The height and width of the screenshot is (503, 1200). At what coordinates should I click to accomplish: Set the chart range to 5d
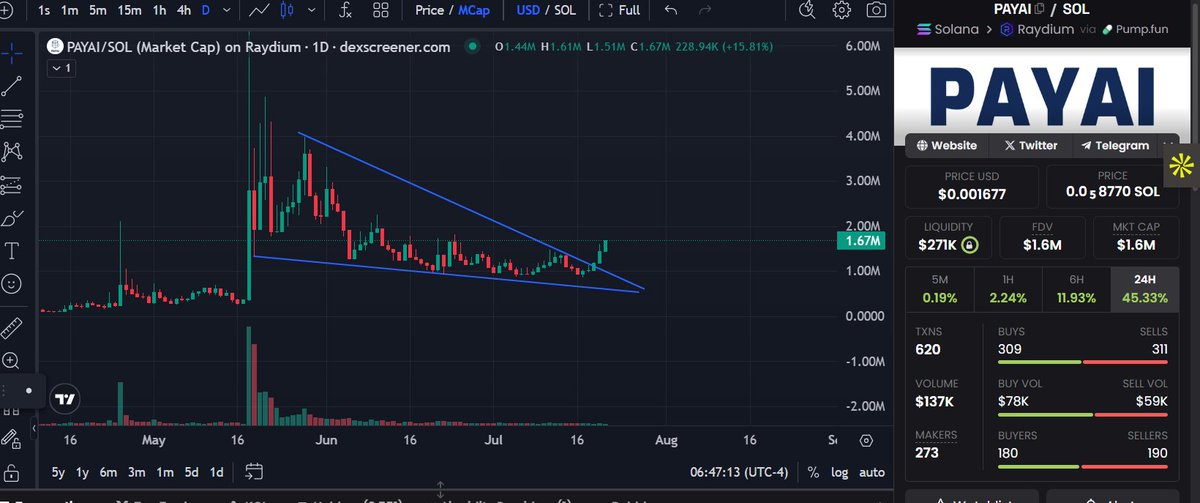click(190, 472)
